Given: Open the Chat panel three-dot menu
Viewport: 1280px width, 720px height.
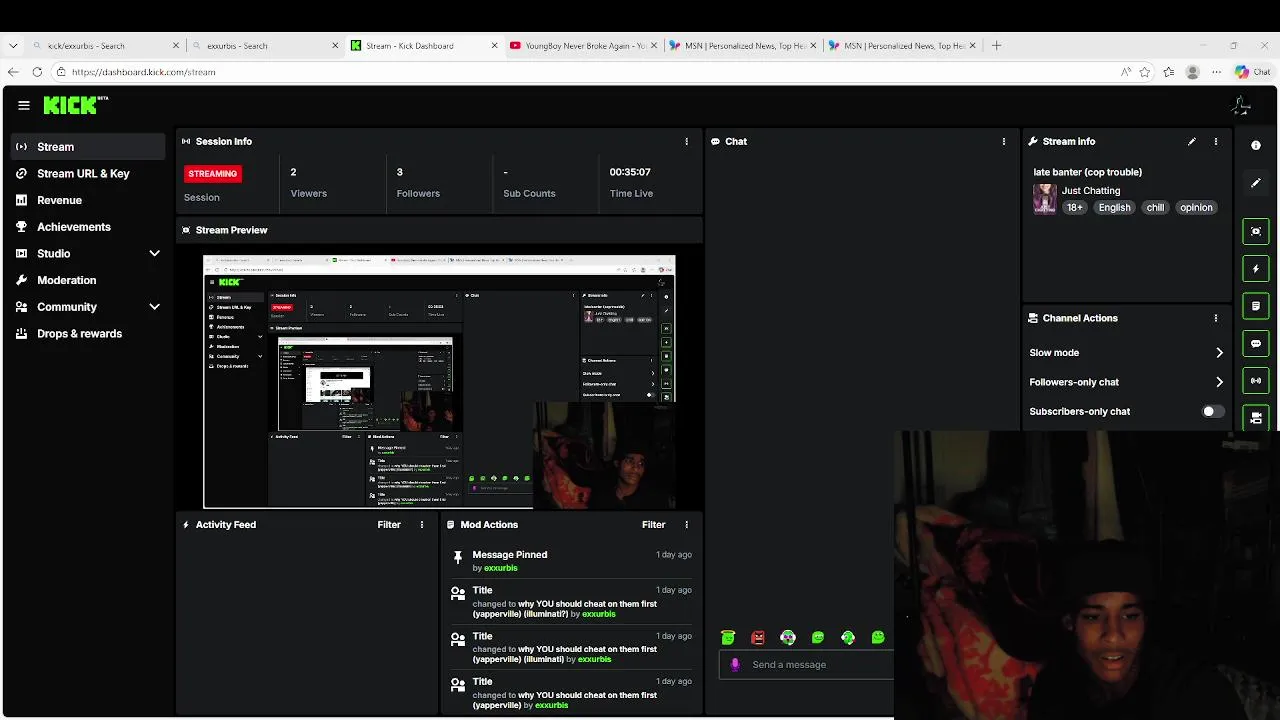Looking at the screenshot, I should pyautogui.click(x=1004, y=142).
